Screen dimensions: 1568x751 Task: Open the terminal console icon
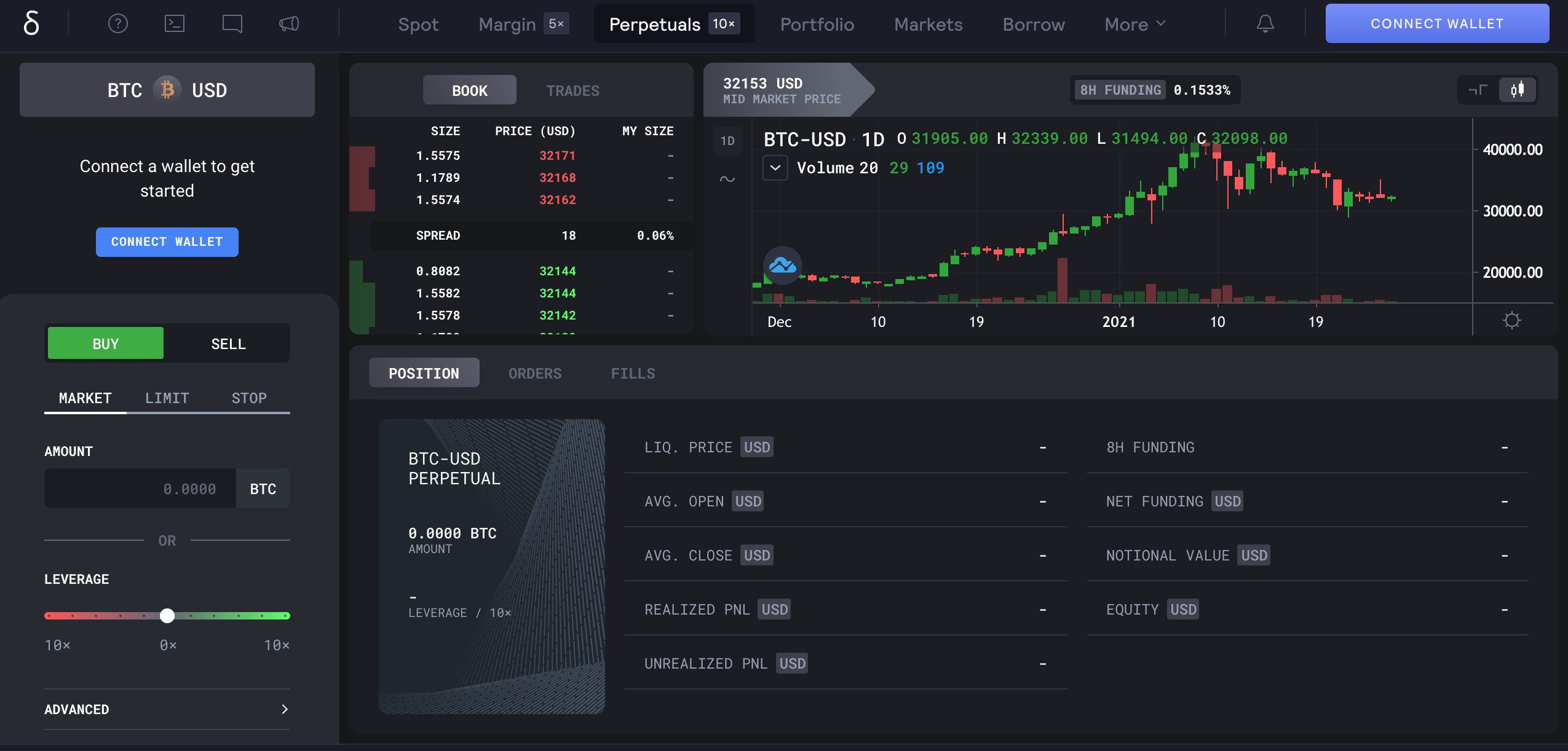click(175, 24)
